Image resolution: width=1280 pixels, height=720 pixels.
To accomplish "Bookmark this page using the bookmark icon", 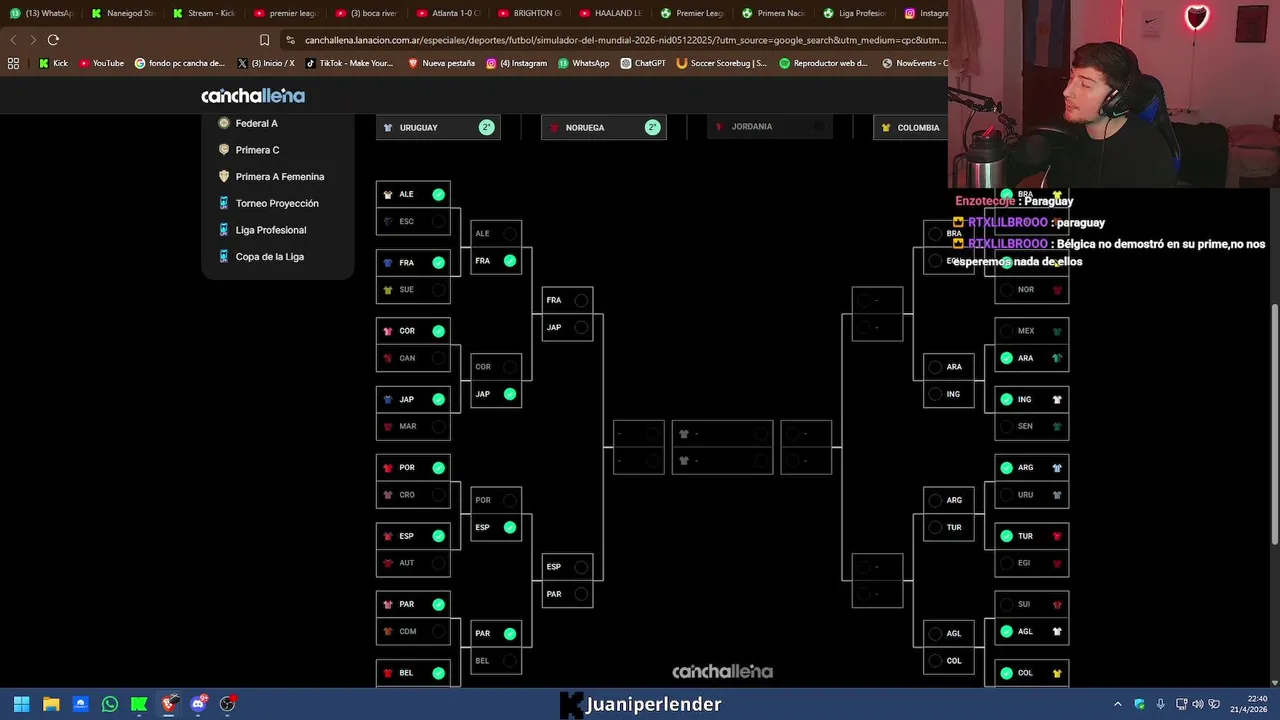I will (264, 40).
